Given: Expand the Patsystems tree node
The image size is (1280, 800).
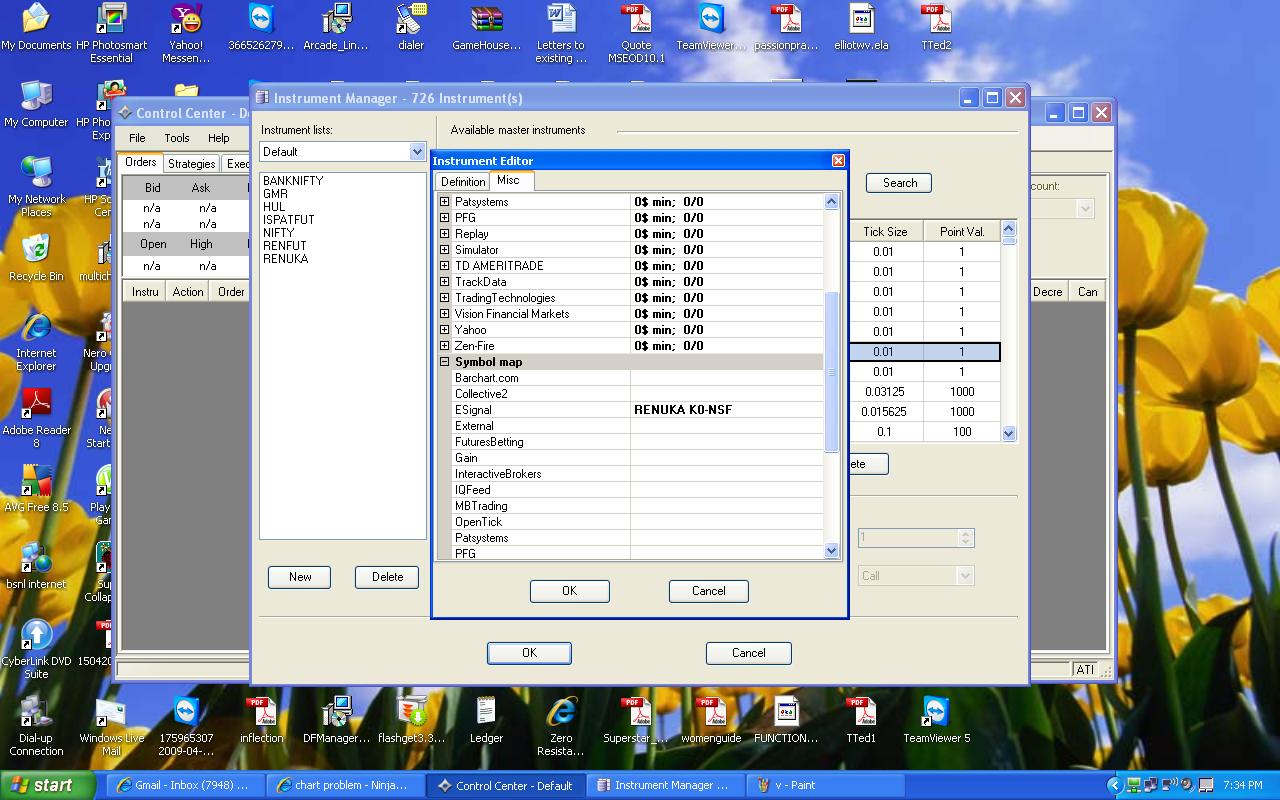Looking at the screenshot, I should click(445, 202).
